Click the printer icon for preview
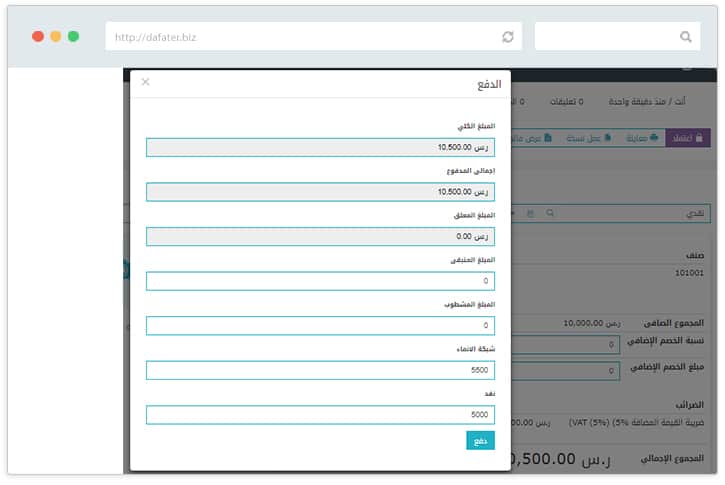The height and width of the screenshot is (485, 725). tap(654, 137)
